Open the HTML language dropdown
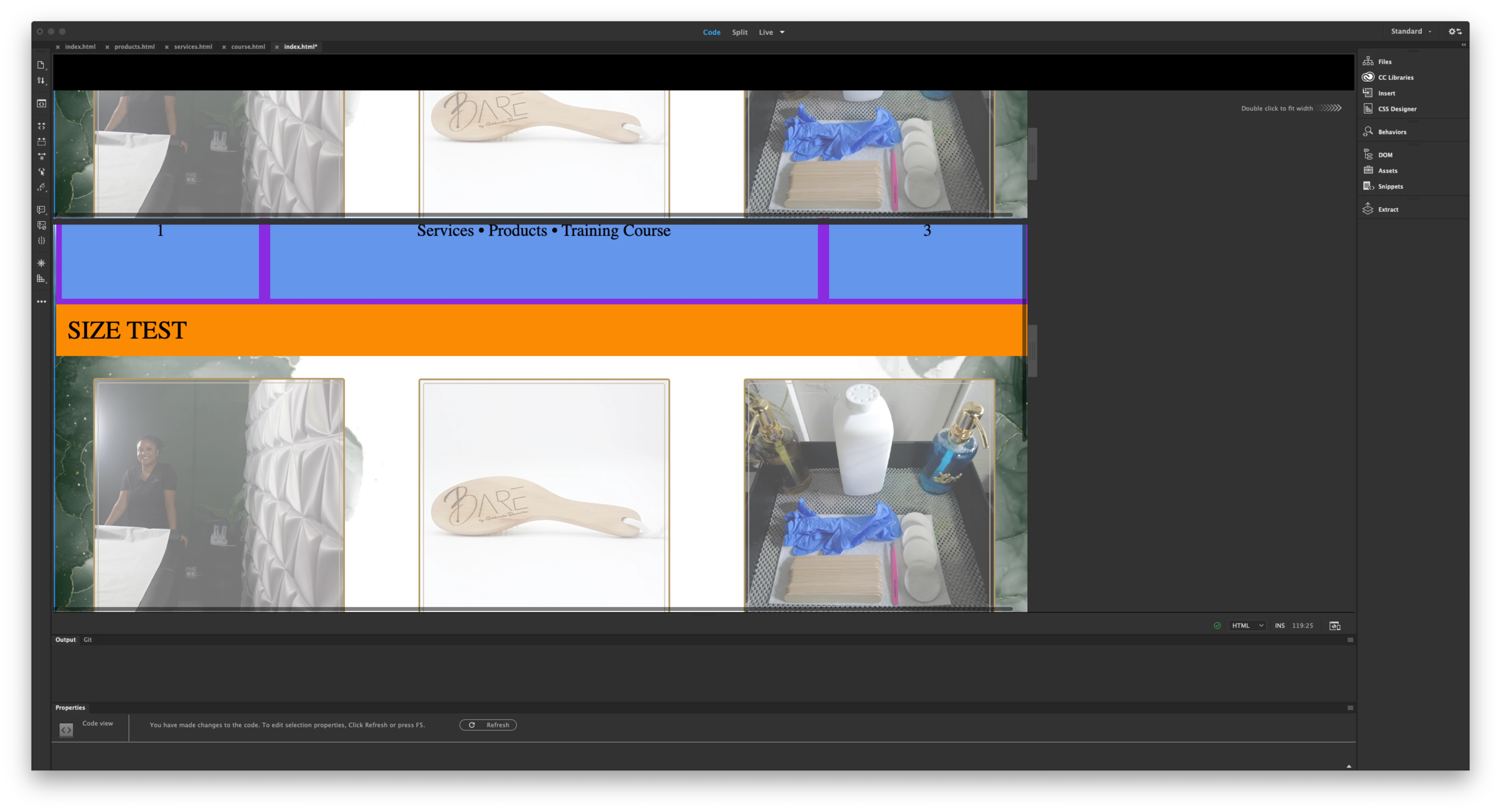 click(1247, 626)
